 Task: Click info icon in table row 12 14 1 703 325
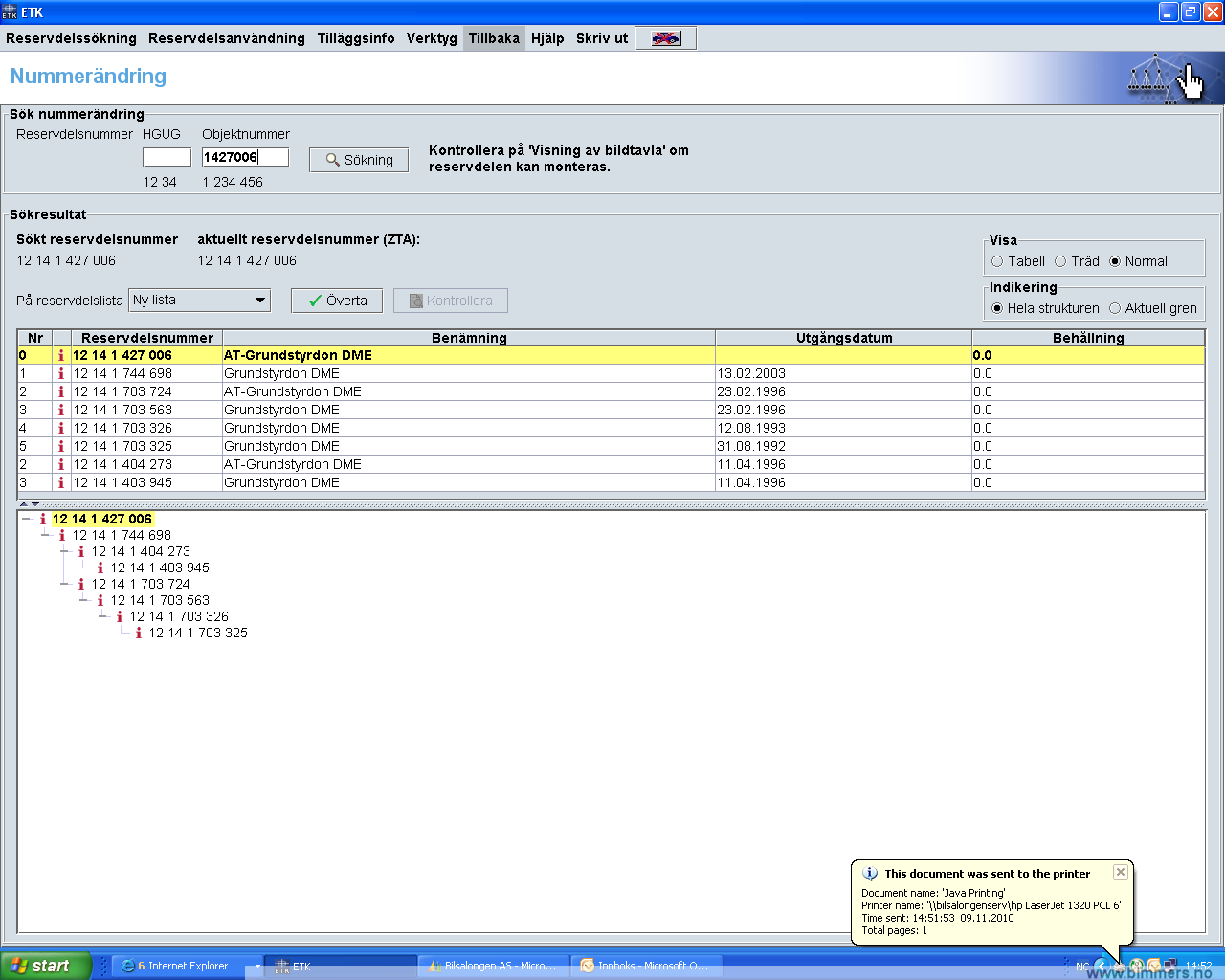[61, 446]
